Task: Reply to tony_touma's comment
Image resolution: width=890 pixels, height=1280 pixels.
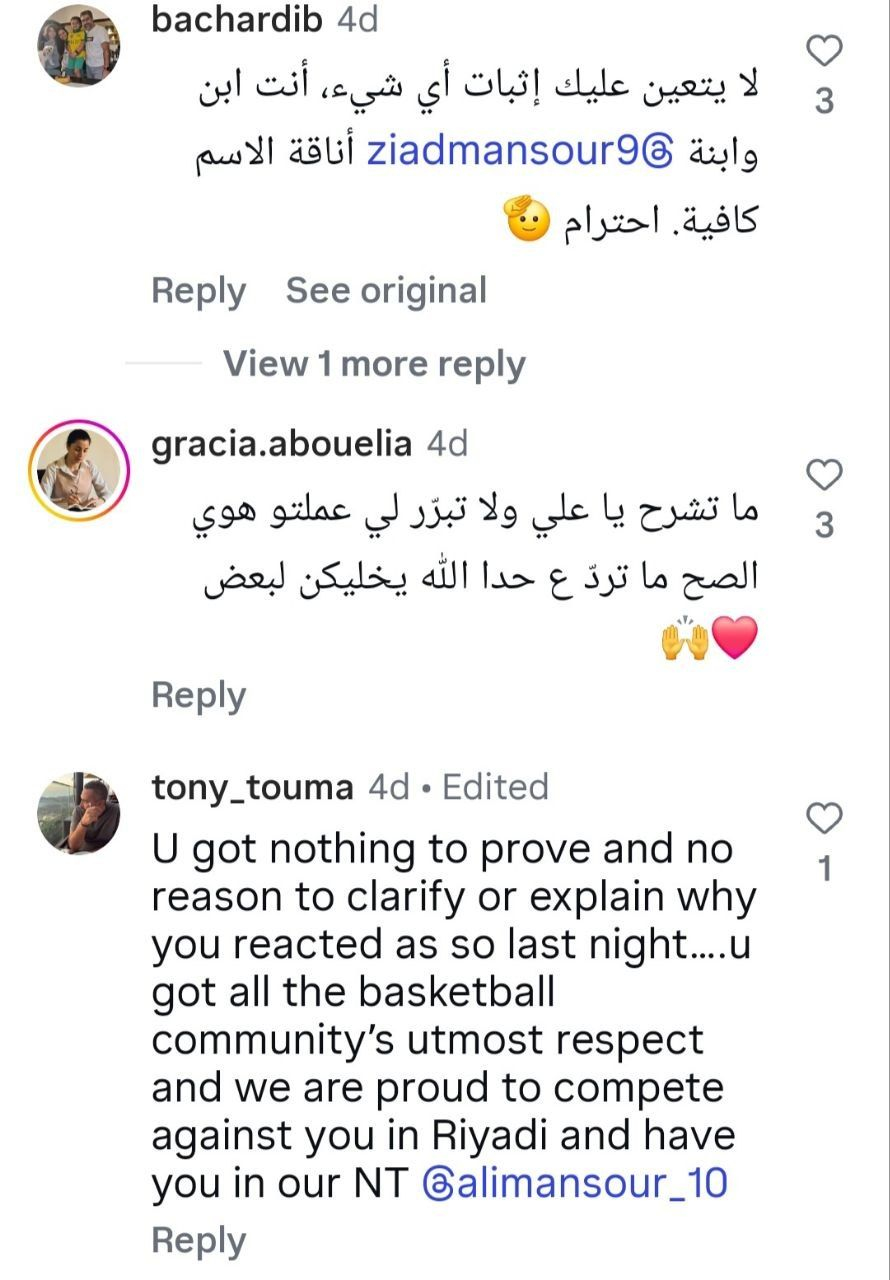Action: click(x=198, y=1240)
